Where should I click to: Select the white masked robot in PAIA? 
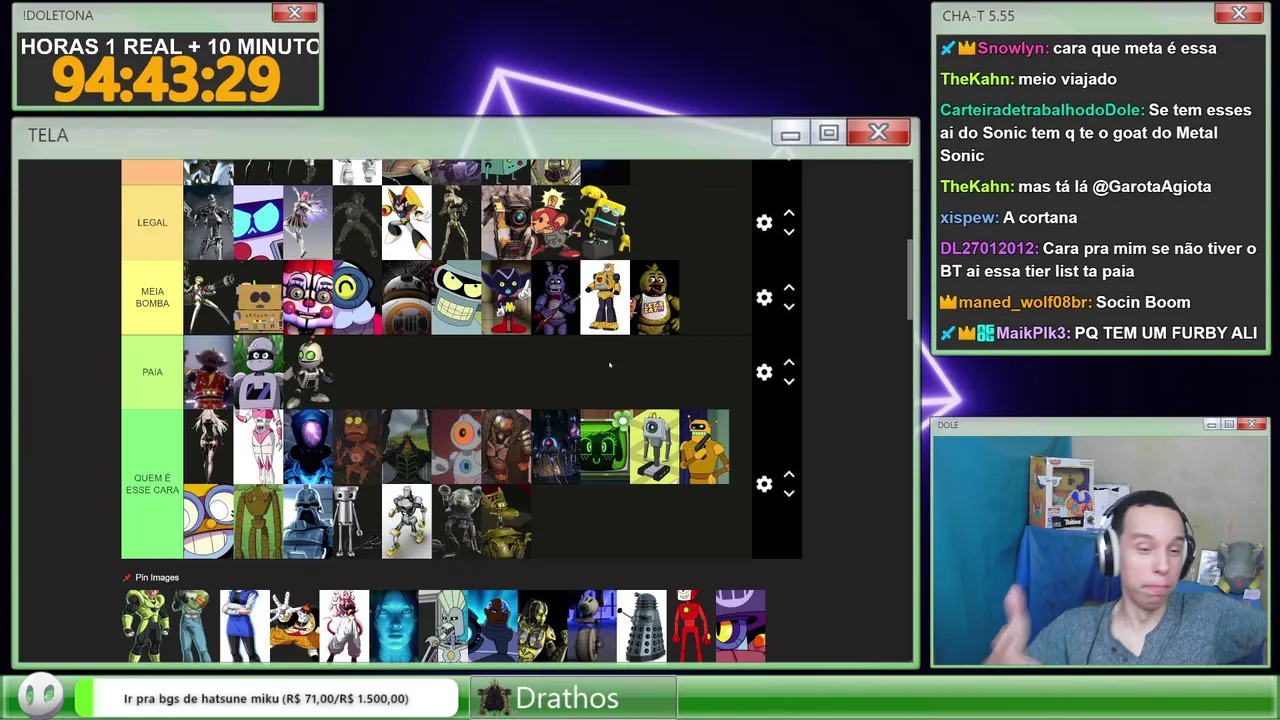tap(258, 372)
